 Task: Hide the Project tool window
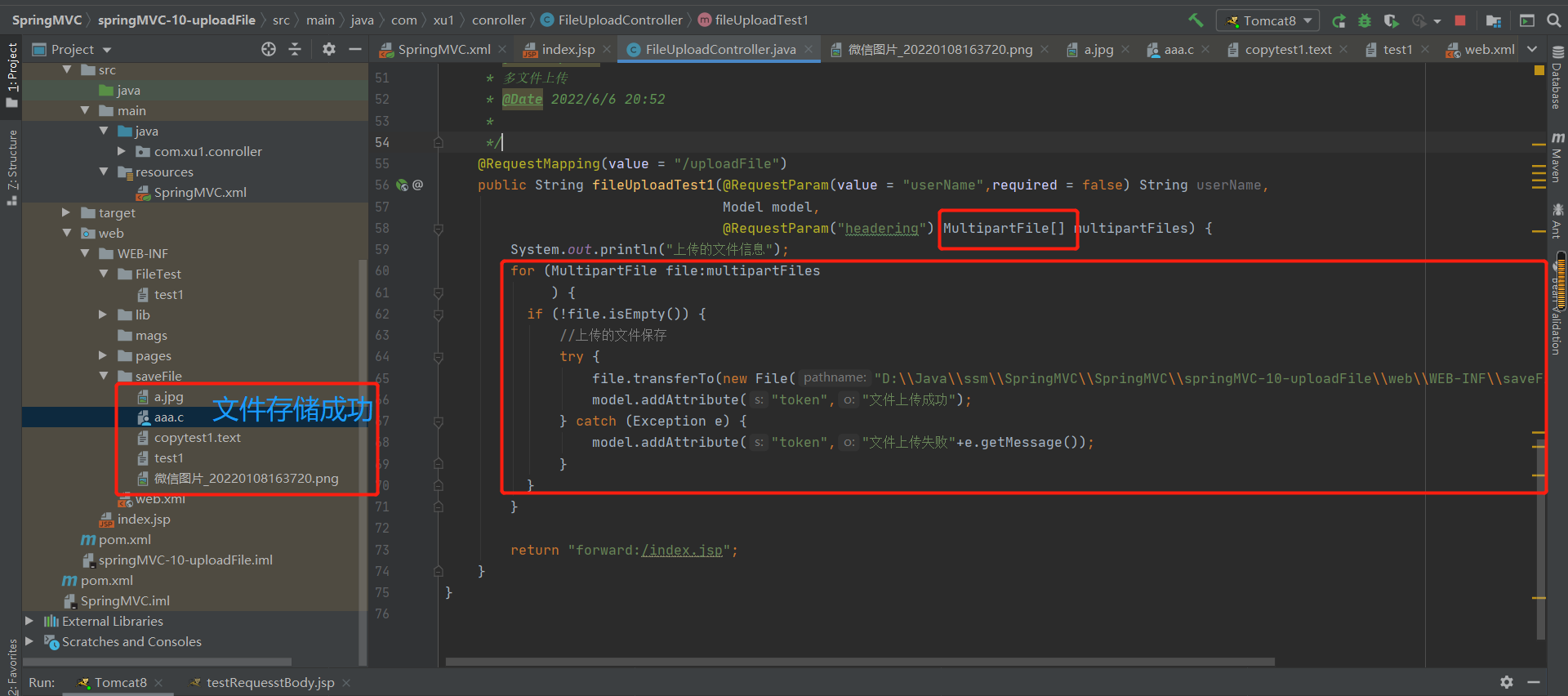[x=355, y=49]
